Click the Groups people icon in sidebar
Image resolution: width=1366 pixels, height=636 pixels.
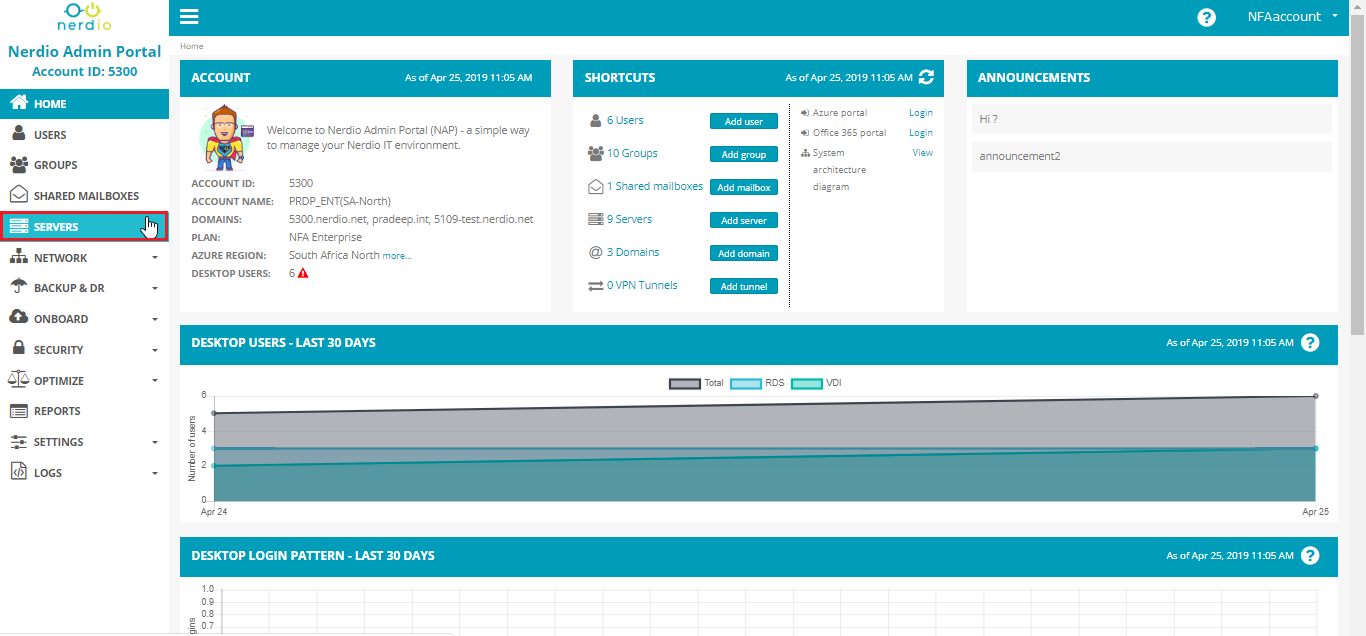(x=18, y=165)
